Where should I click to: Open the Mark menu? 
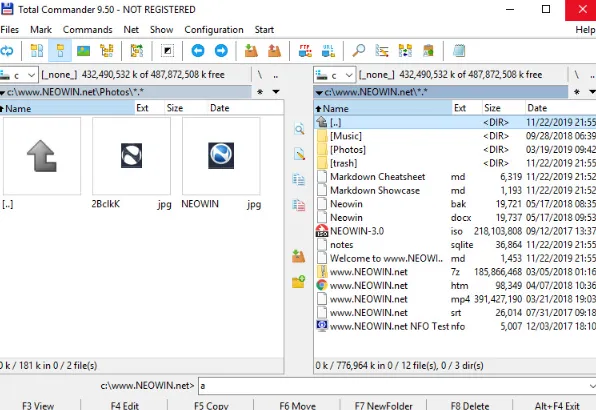click(41, 30)
